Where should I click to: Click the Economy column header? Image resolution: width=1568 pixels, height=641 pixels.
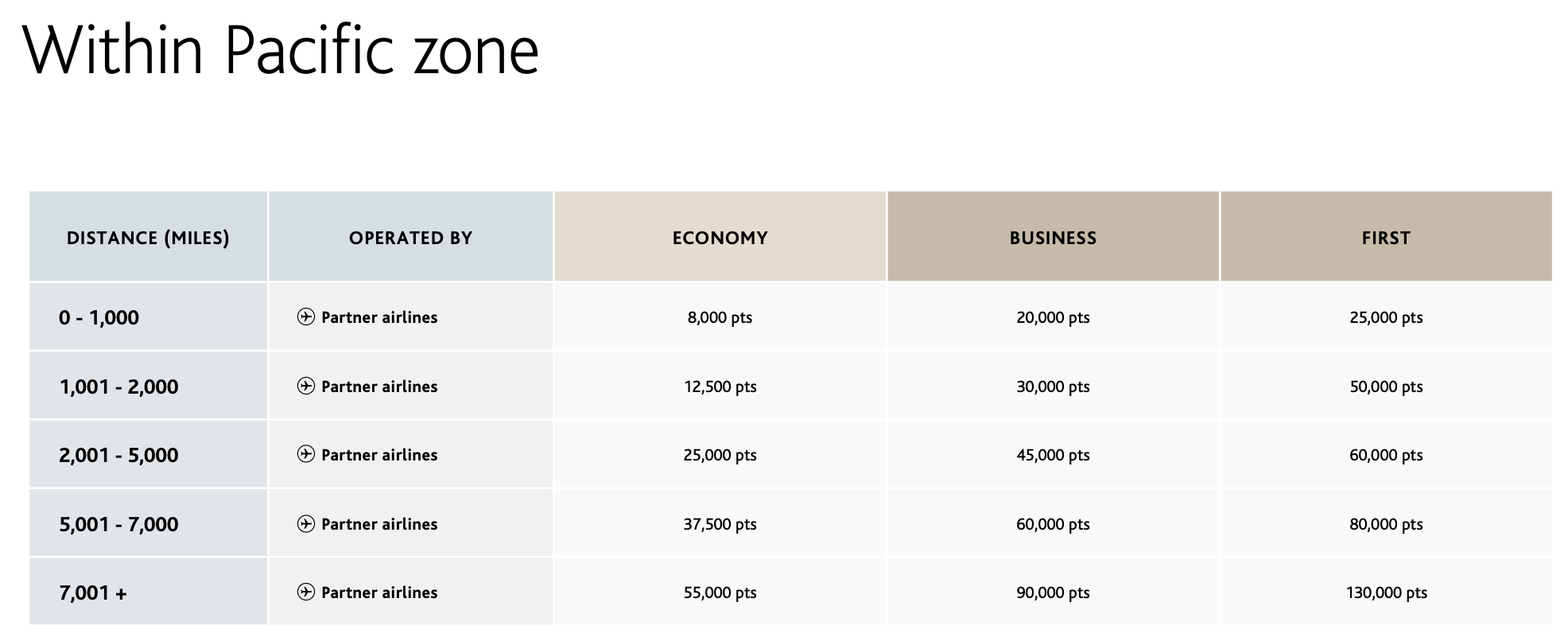point(720,238)
